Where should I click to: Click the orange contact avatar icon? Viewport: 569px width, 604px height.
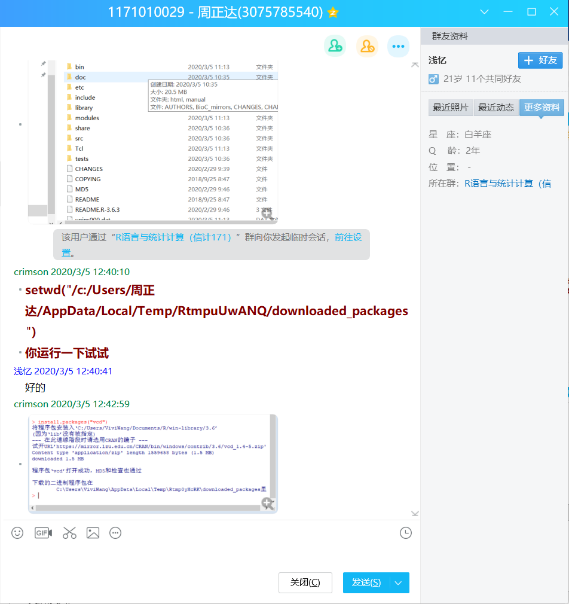tap(367, 46)
